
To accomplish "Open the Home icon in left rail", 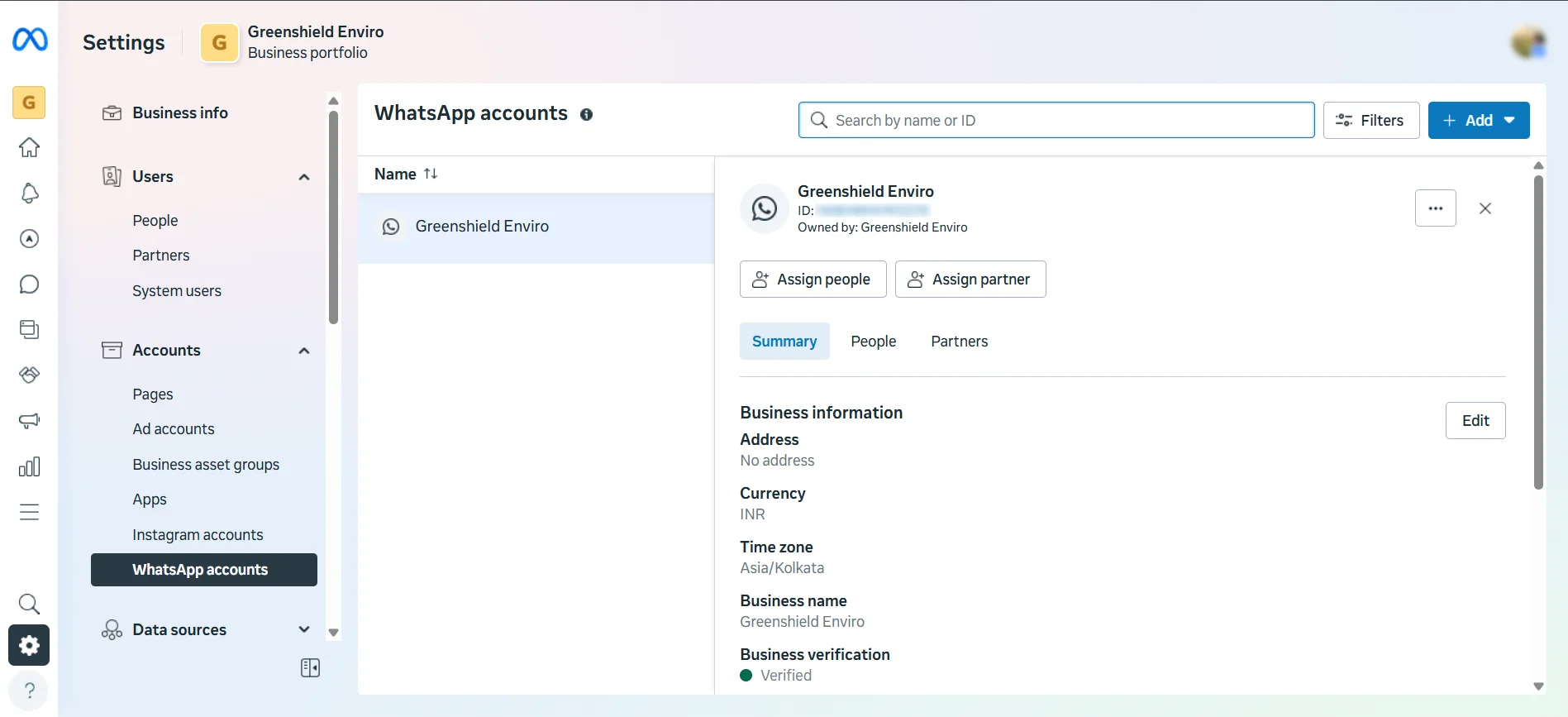I will click(x=29, y=148).
